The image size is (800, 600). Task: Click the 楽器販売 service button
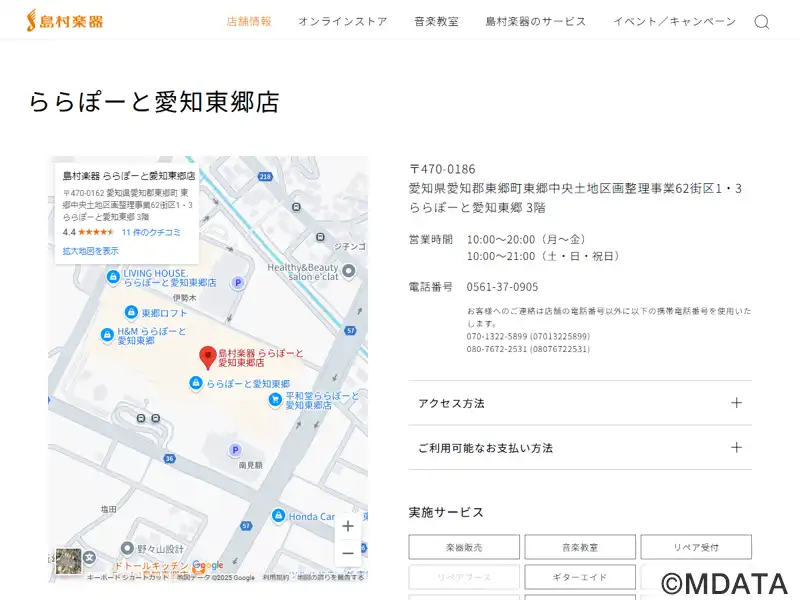464,547
